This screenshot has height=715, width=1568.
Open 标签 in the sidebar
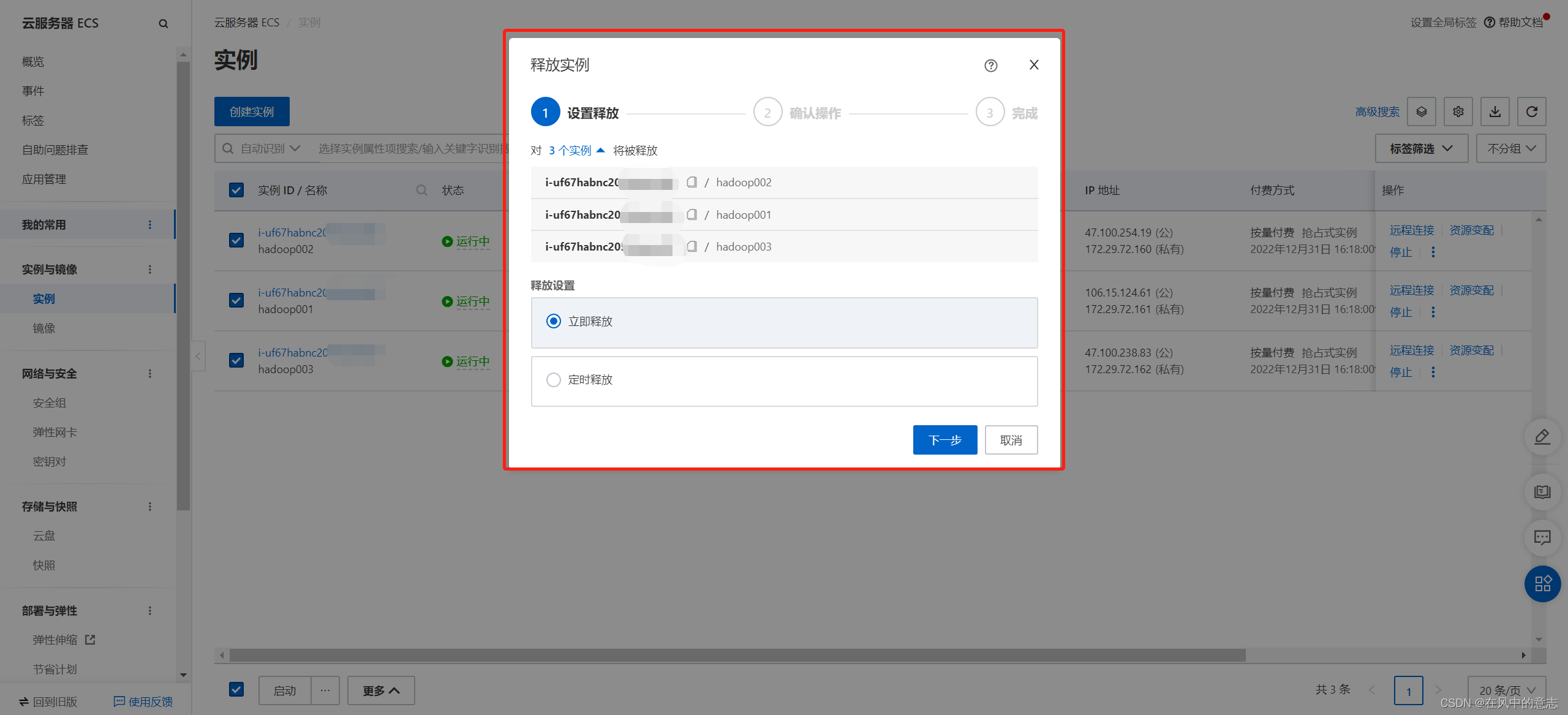pyautogui.click(x=33, y=121)
